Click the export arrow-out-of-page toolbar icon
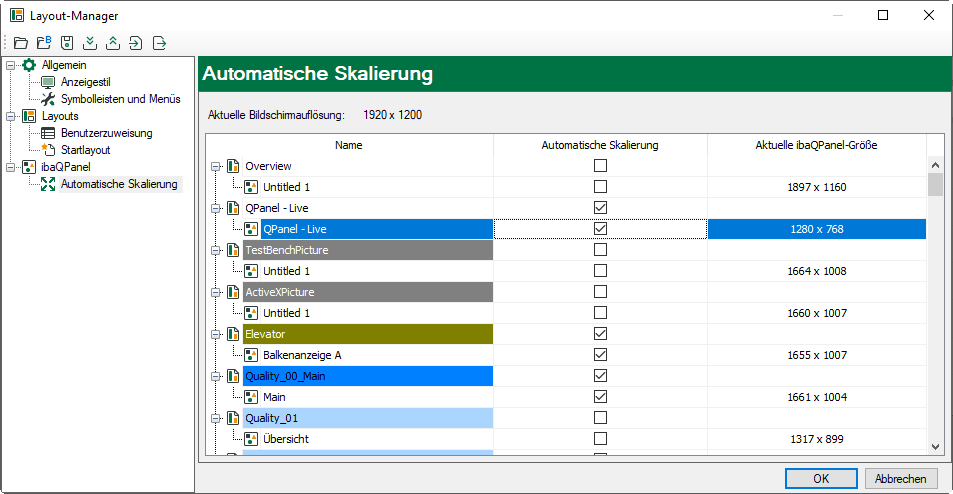The width and height of the screenshot is (953, 494). [159, 43]
